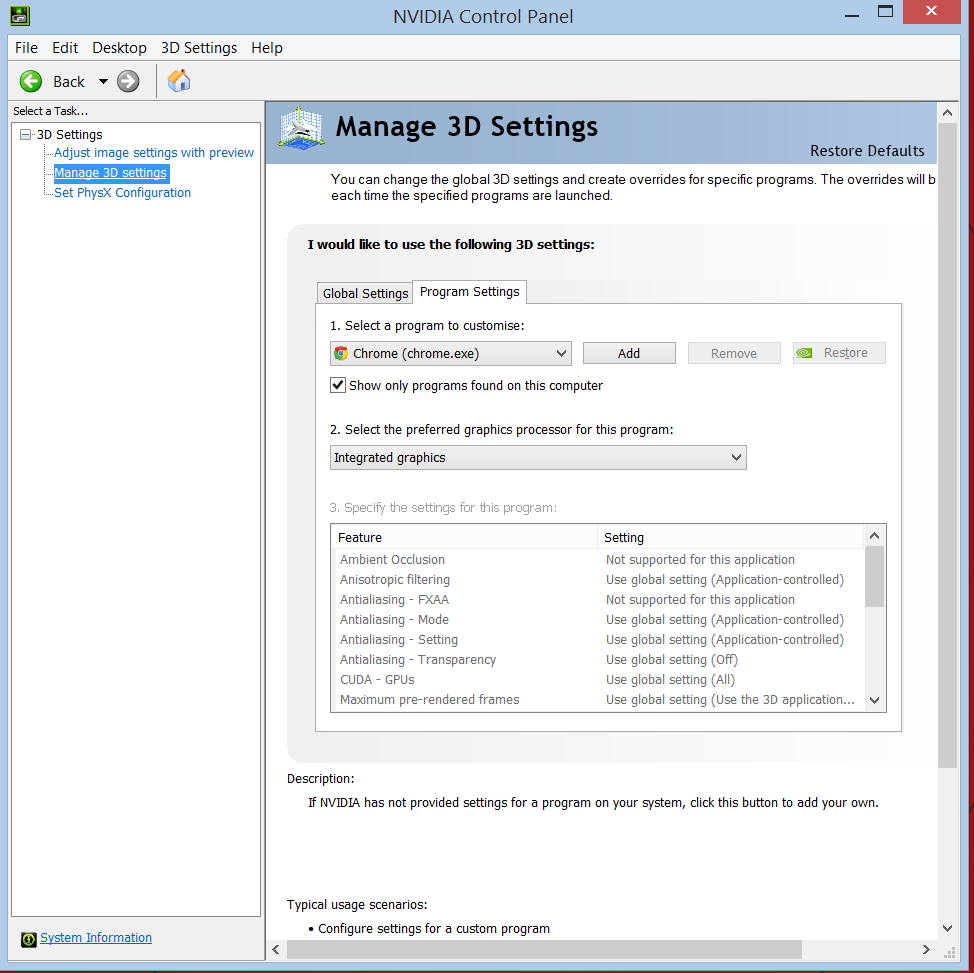
Task: Click the green Back arrow icon
Action: pyautogui.click(x=30, y=81)
